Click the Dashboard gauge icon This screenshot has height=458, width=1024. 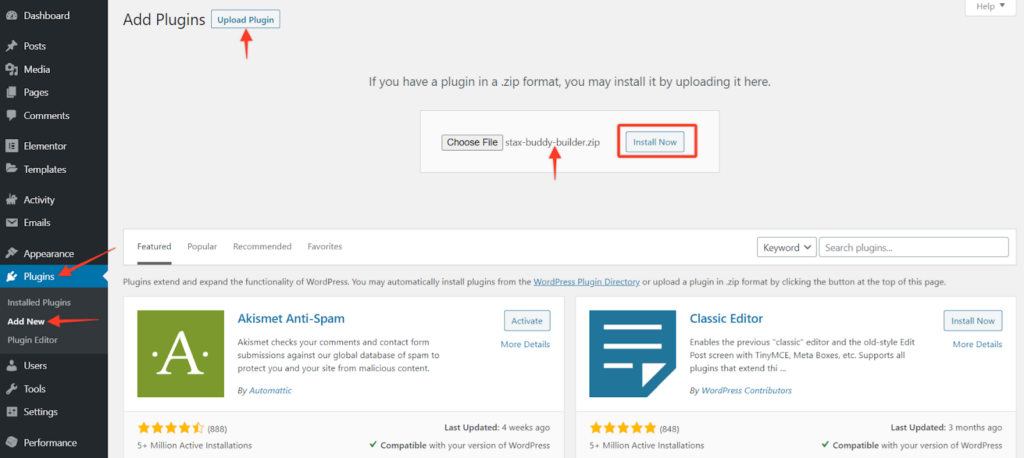coord(11,15)
